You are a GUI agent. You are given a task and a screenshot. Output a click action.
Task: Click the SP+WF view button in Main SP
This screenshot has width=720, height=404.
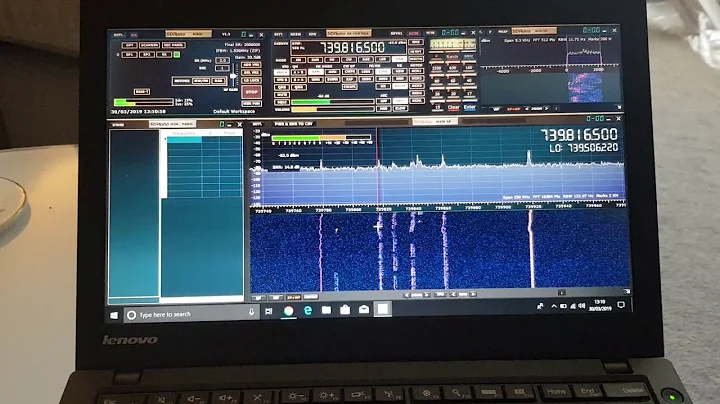tap(293, 297)
